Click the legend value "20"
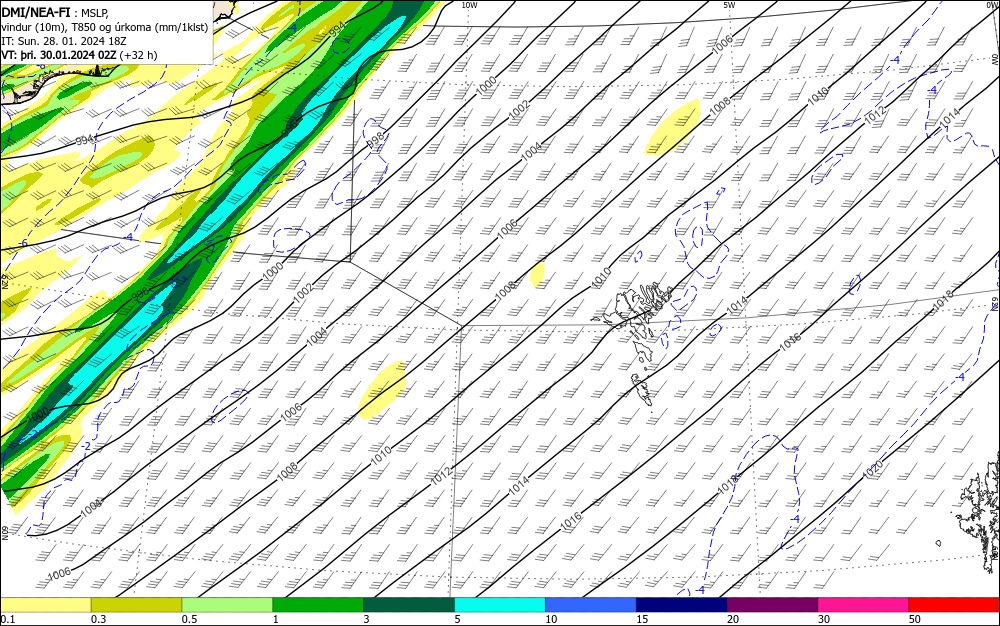 733,619
